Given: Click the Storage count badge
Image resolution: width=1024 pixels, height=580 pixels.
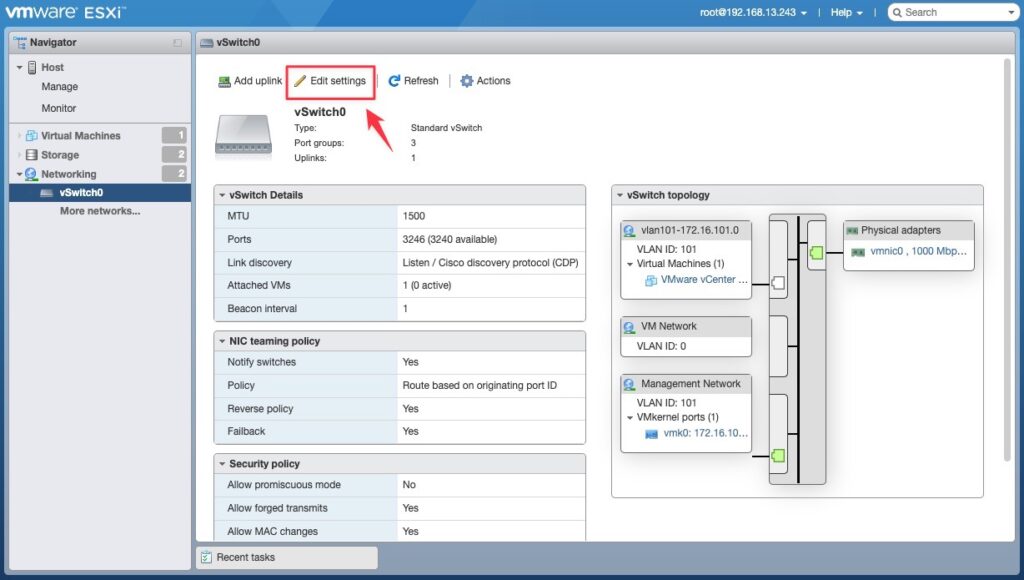Looking at the screenshot, I should (174, 155).
